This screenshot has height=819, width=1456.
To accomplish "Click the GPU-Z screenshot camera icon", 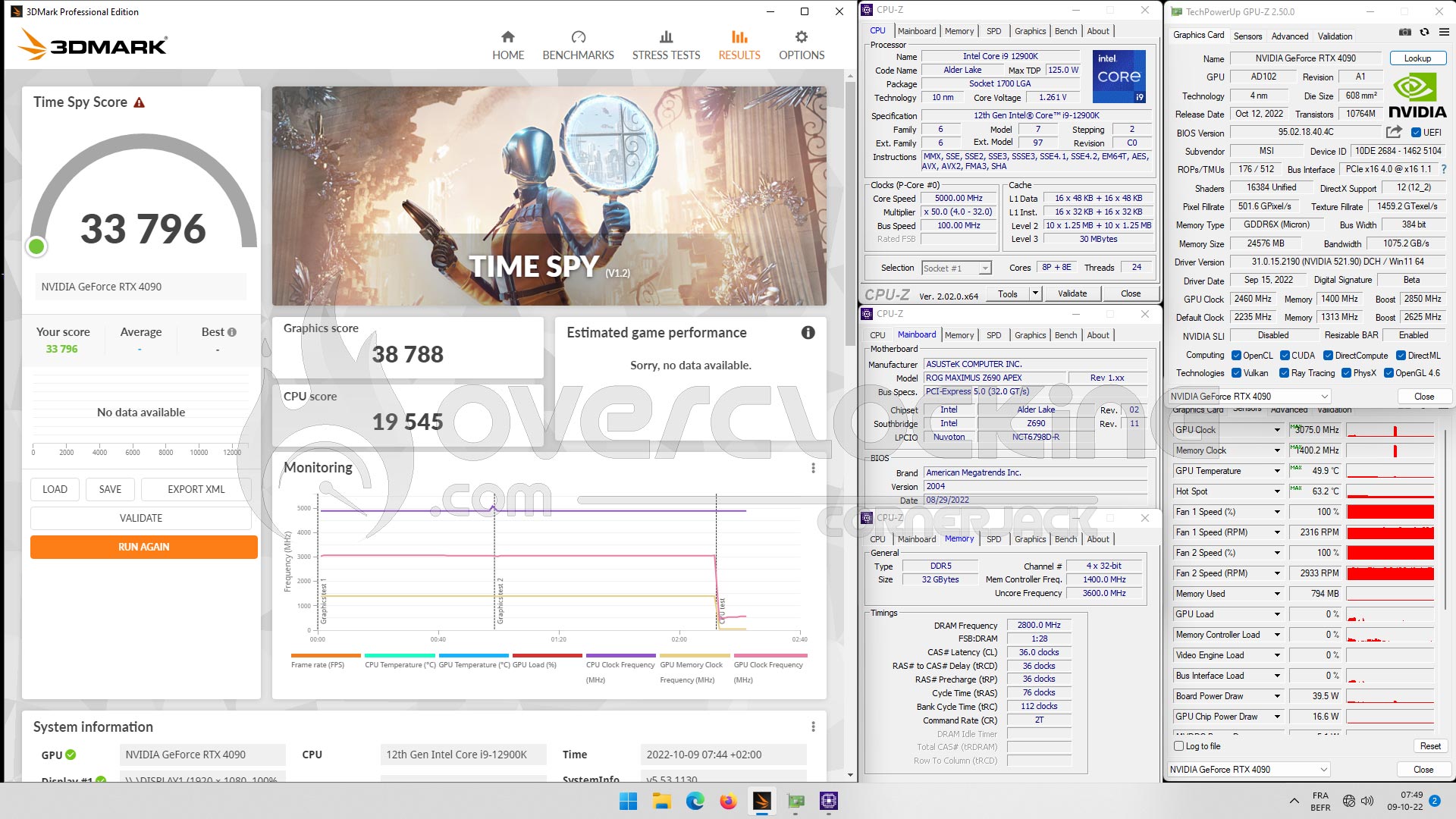I will click(1405, 32).
